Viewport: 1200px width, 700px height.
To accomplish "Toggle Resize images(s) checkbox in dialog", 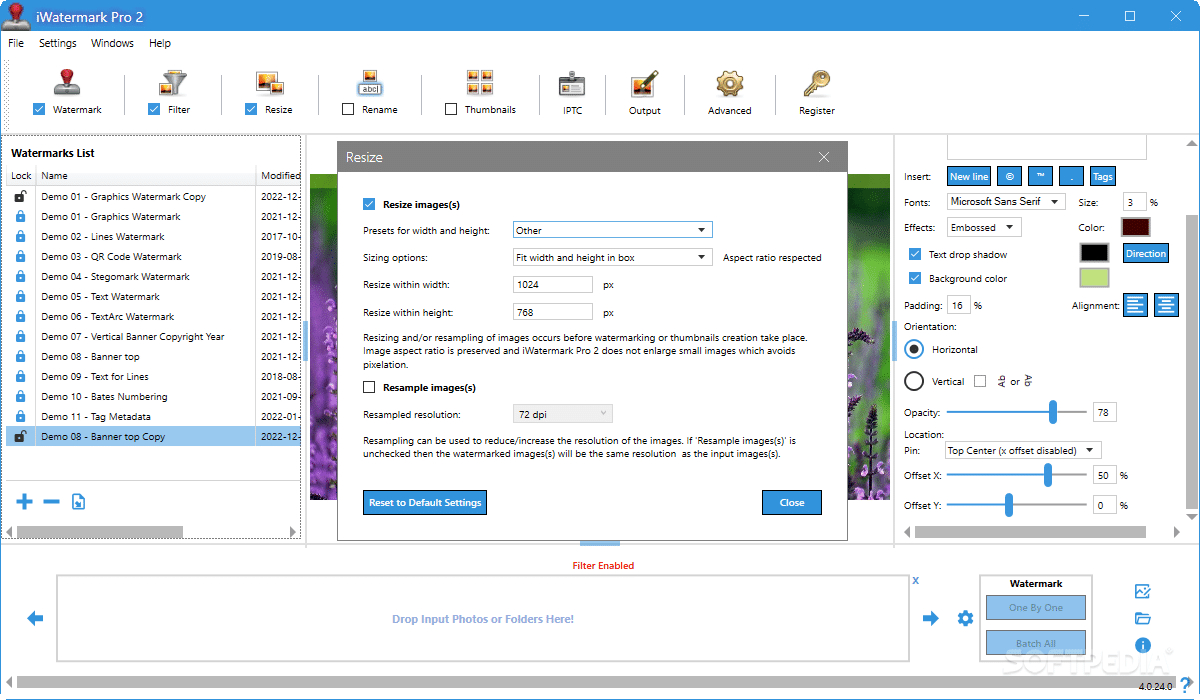I will tap(370, 204).
